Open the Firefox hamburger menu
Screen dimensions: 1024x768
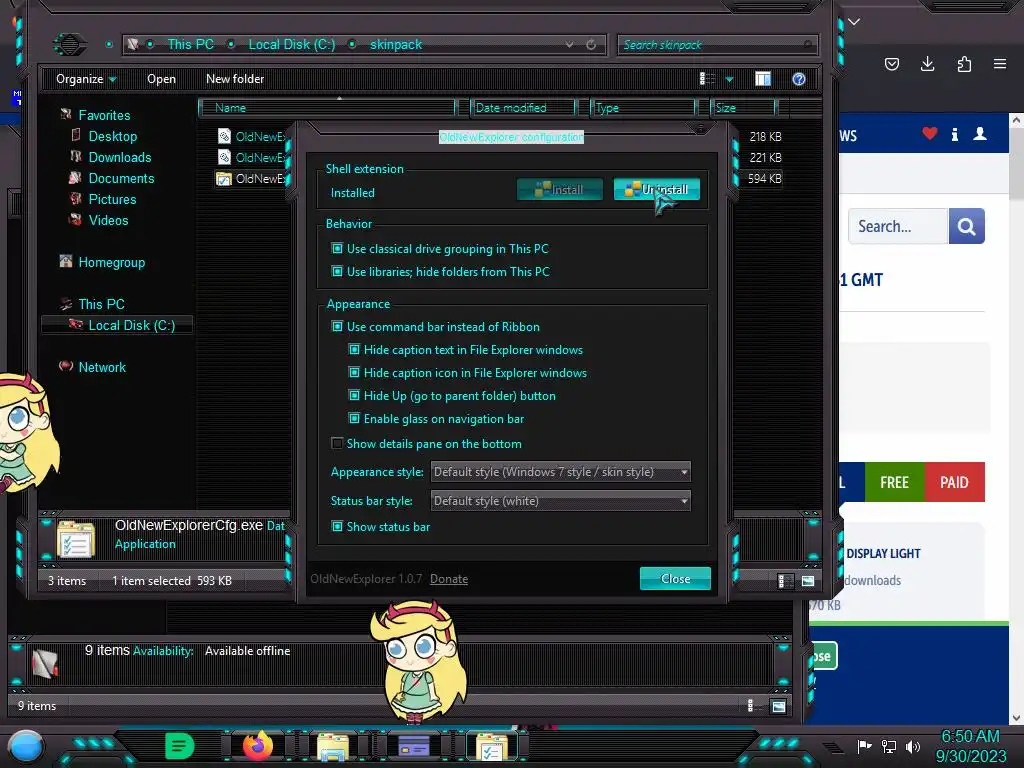(1000, 63)
